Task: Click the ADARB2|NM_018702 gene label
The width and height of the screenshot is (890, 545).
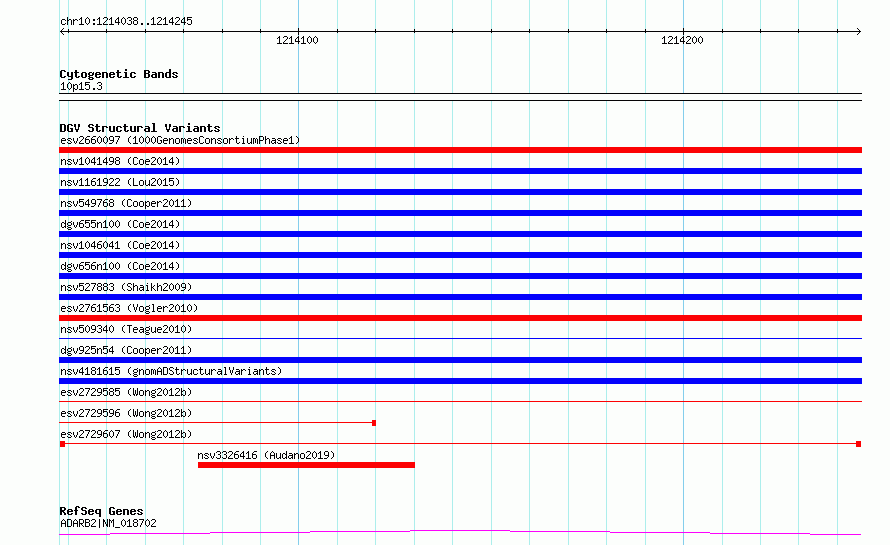Action: coord(108,523)
